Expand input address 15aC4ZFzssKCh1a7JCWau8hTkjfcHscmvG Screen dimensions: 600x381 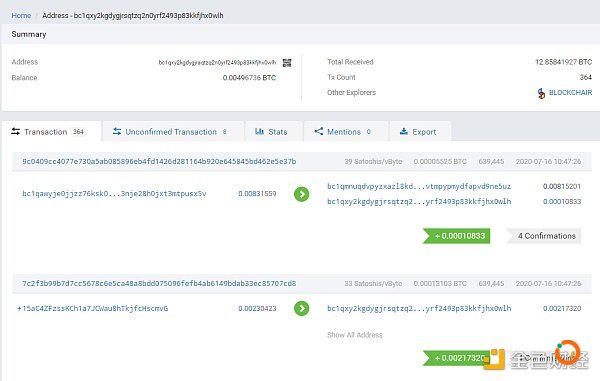(92, 308)
